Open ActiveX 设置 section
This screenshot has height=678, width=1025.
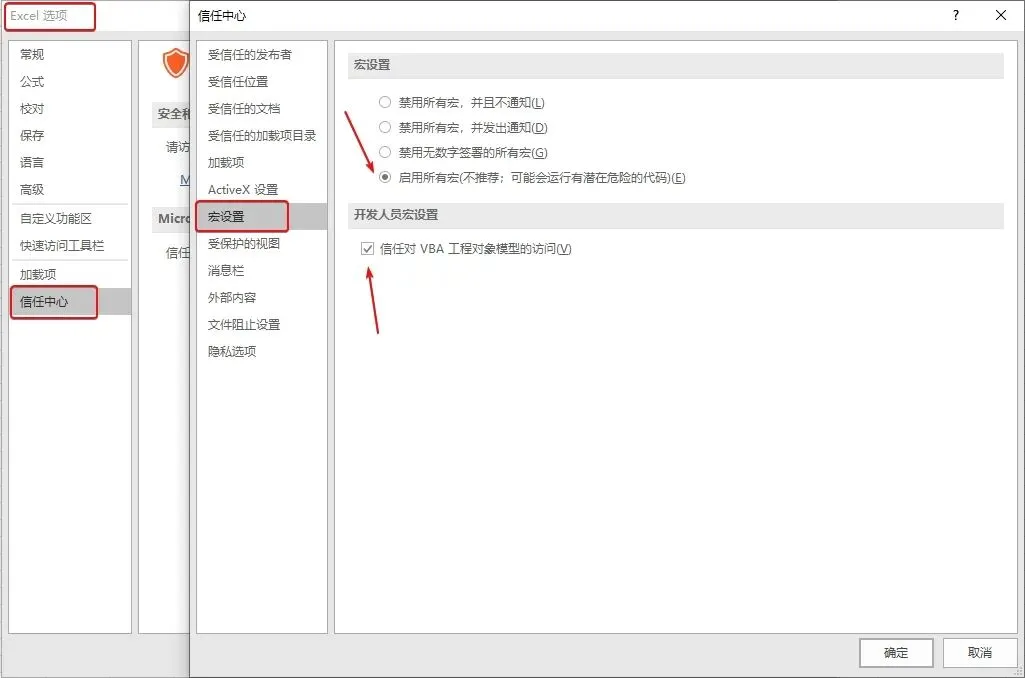point(261,190)
